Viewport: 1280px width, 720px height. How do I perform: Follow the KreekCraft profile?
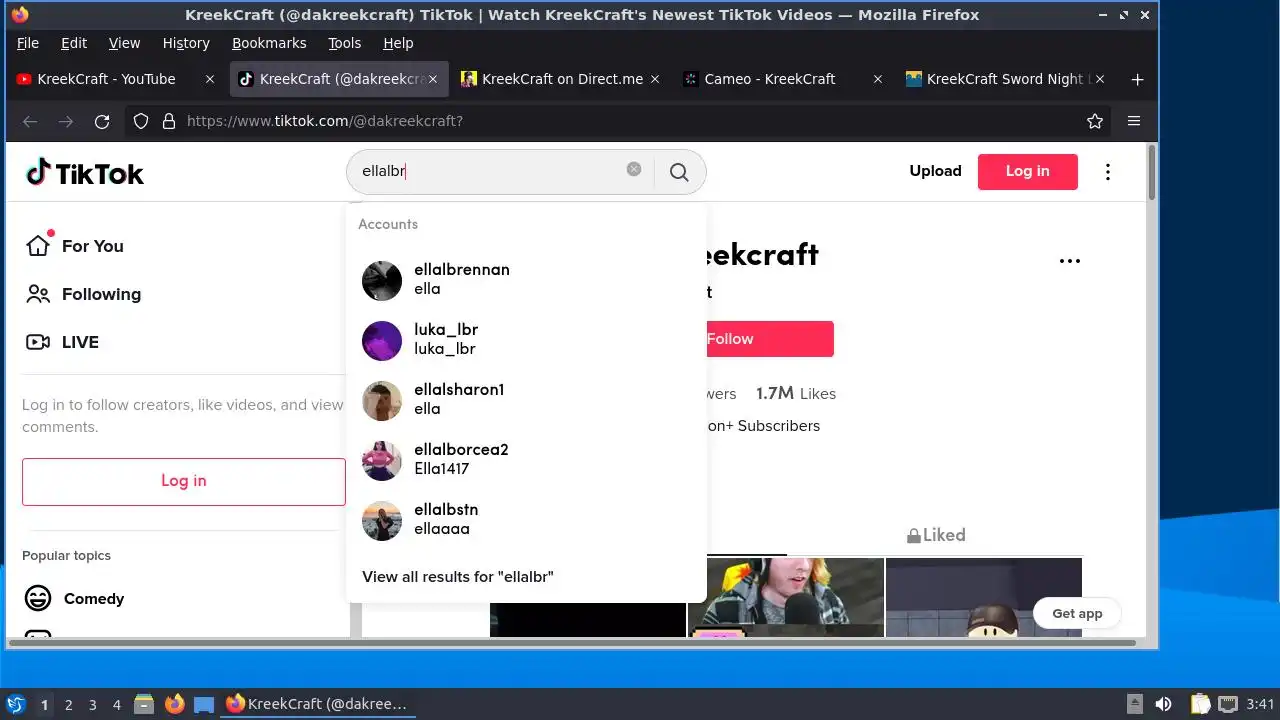770,339
